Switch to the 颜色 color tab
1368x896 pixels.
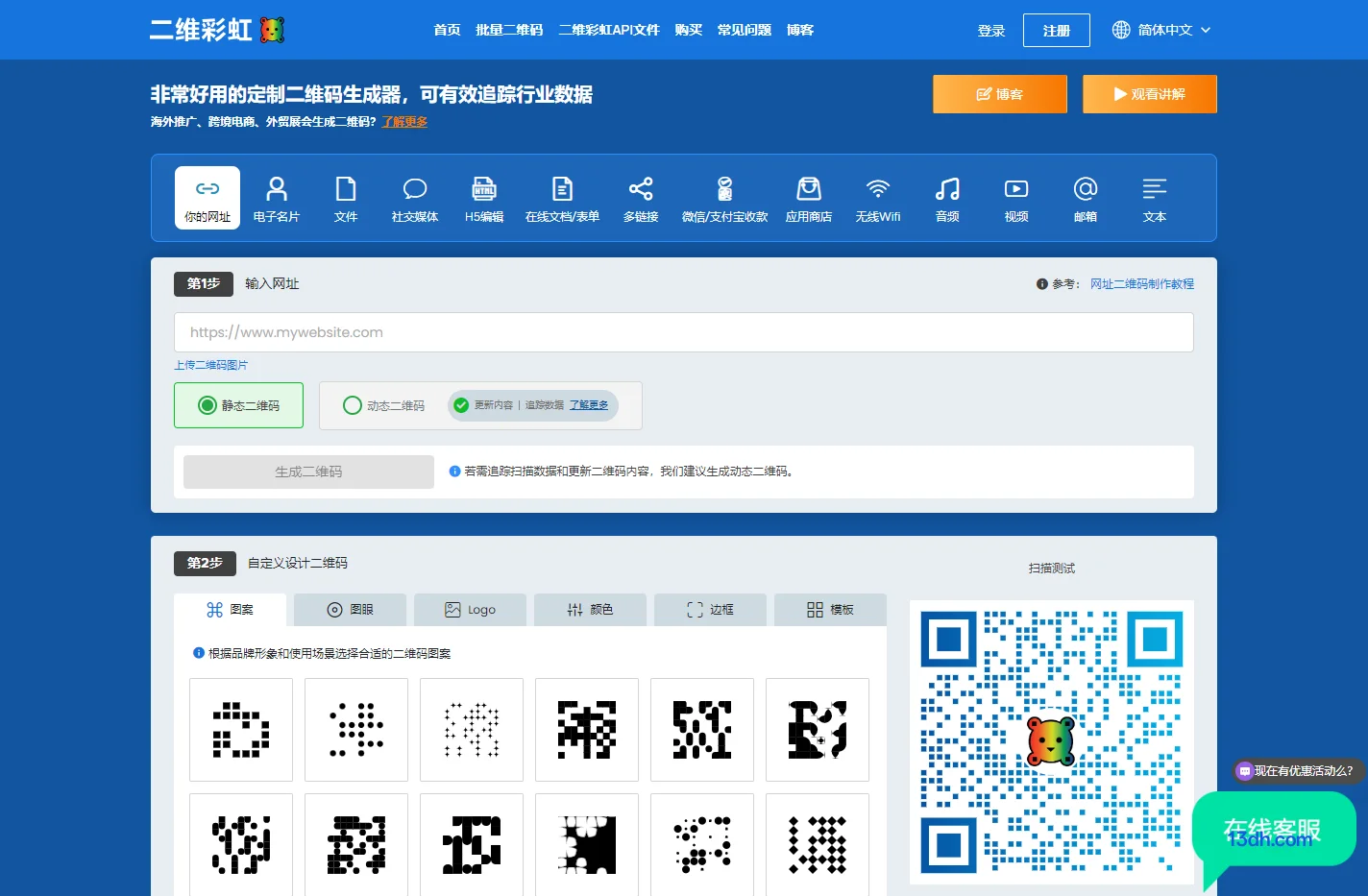(590, 610)
